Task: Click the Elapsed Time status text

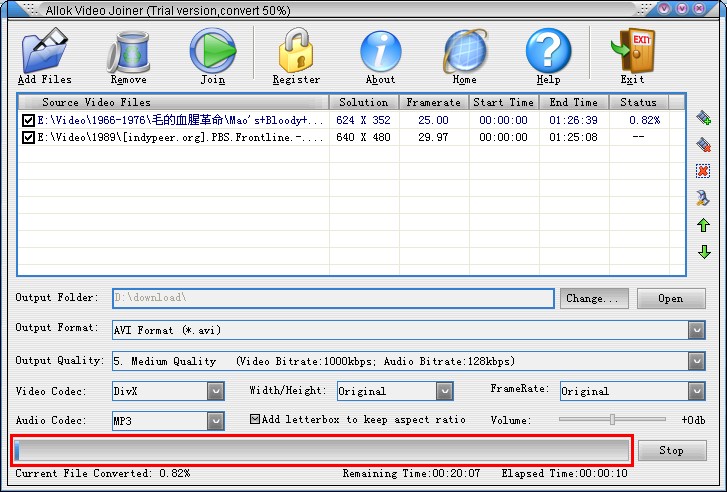Action: pyautogui.click(x=564, y=473)
